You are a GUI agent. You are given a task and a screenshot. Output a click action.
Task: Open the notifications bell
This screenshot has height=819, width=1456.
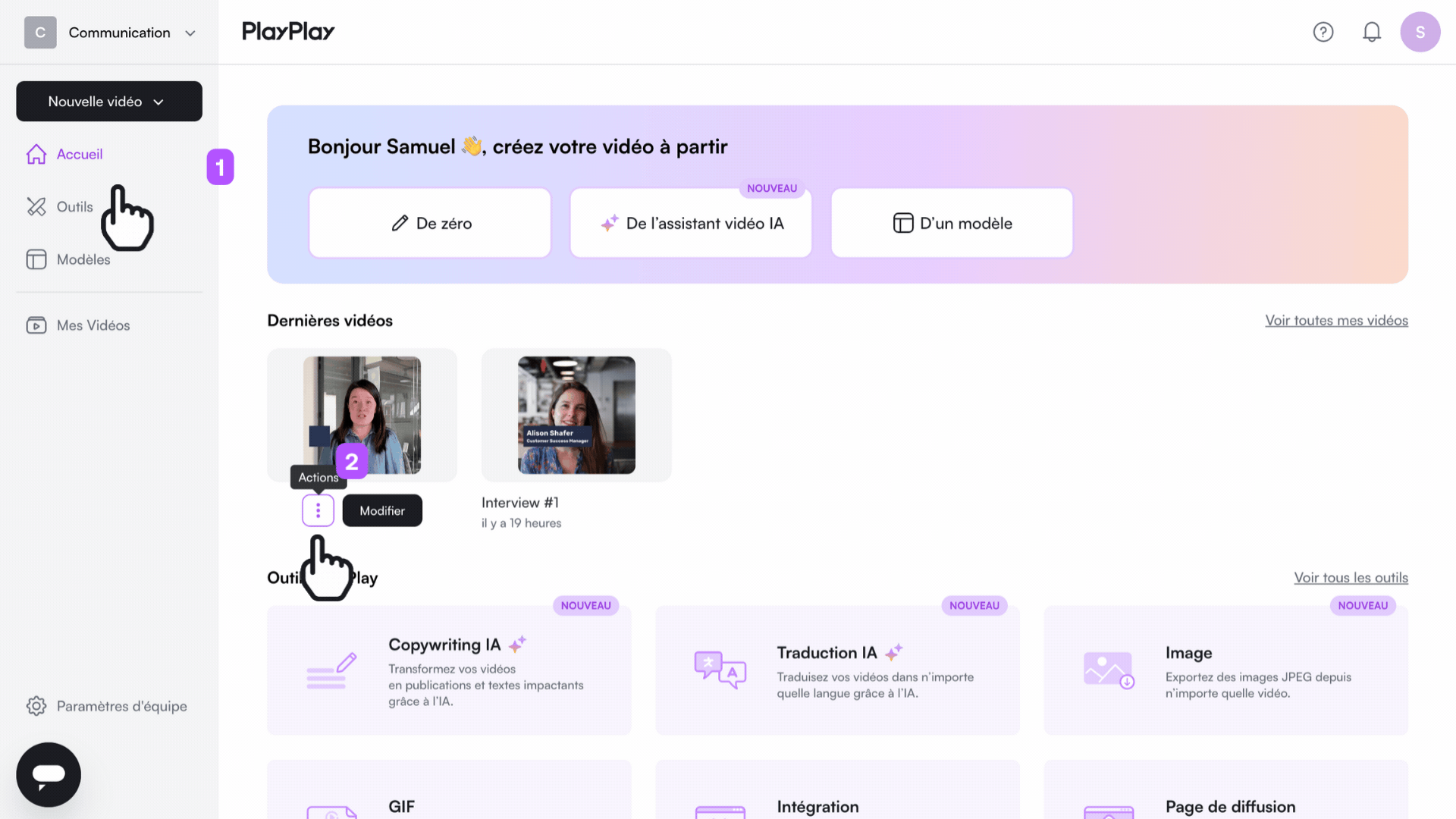pos(1372,32)
